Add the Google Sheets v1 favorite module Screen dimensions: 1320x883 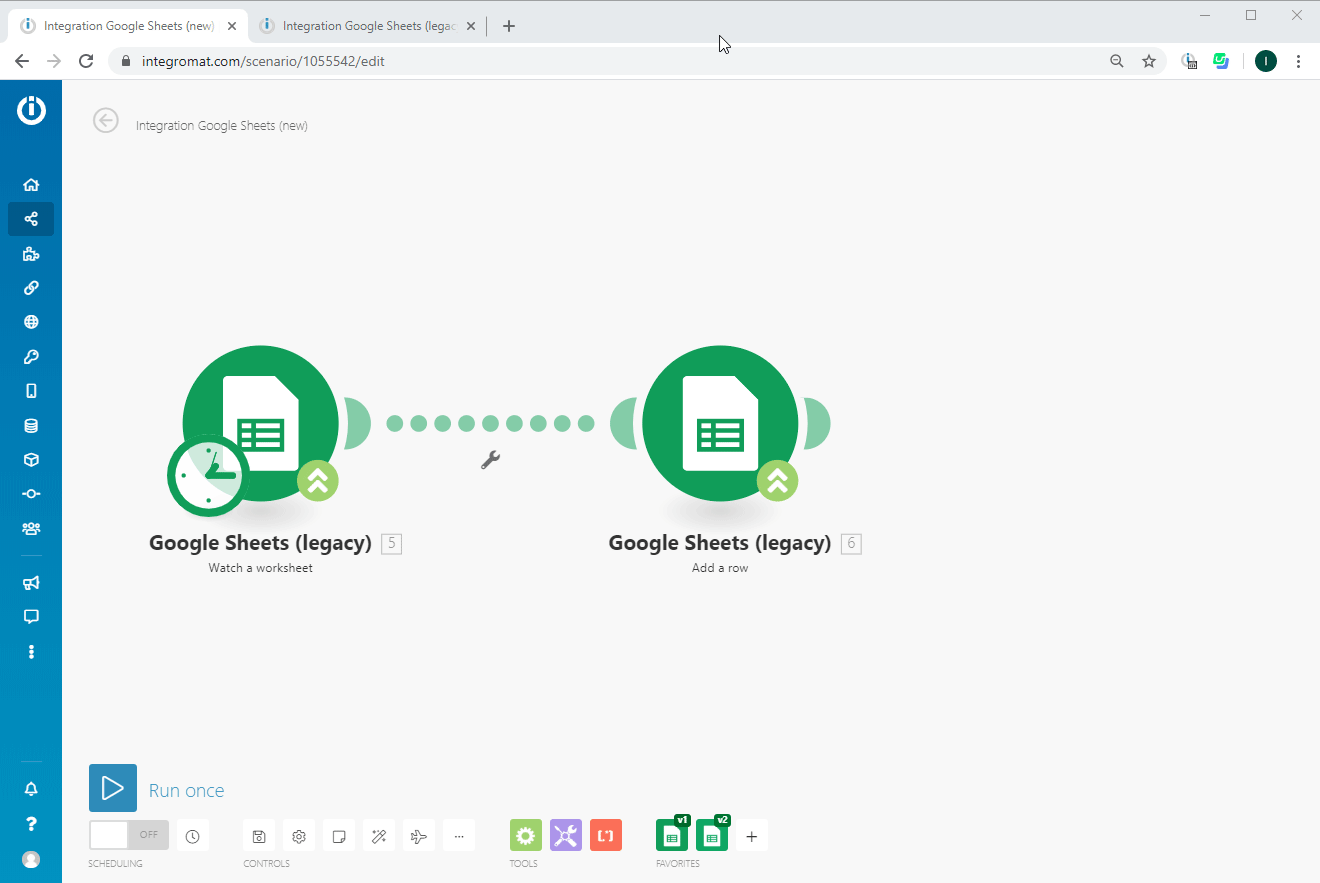672,835
